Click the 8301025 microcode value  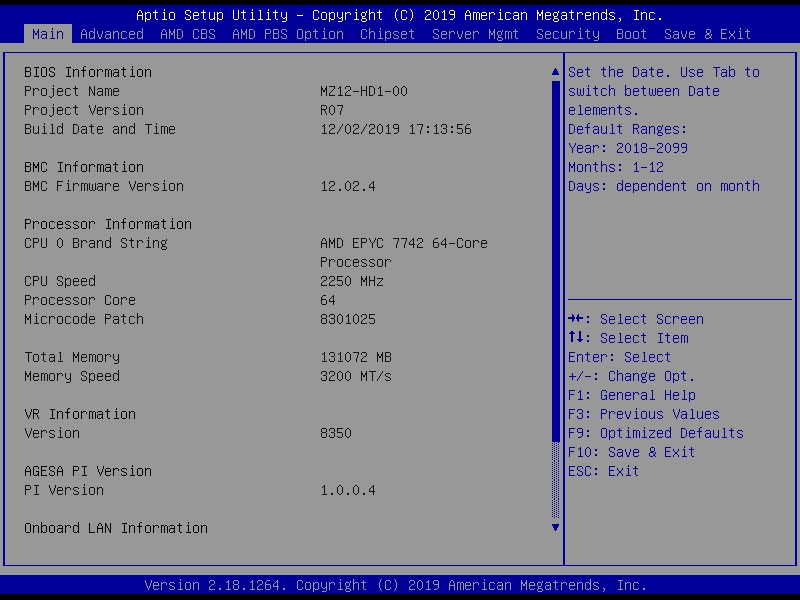pyautogui.click(x=348, y=319)
